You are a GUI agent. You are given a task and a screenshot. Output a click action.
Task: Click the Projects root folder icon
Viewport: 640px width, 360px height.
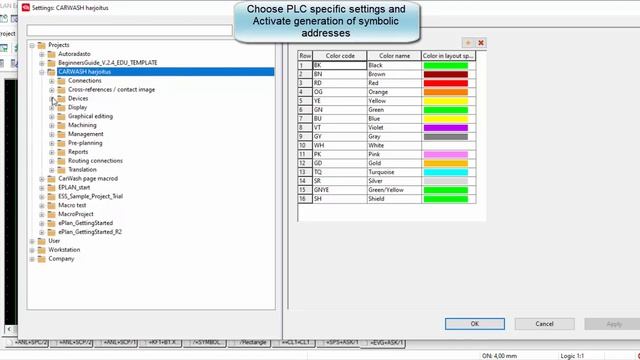(x=42, y=45)
